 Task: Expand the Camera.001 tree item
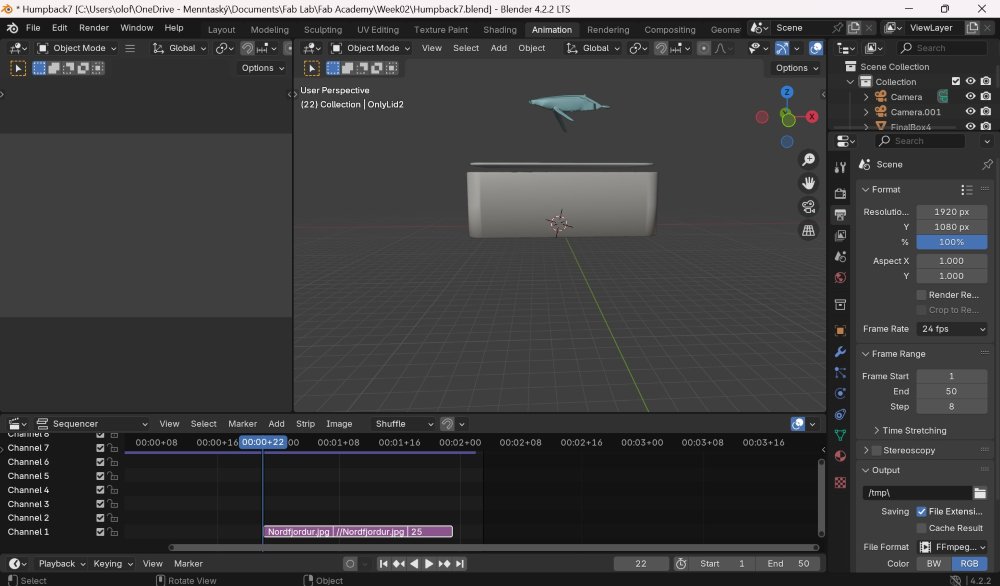coord(865,112)
